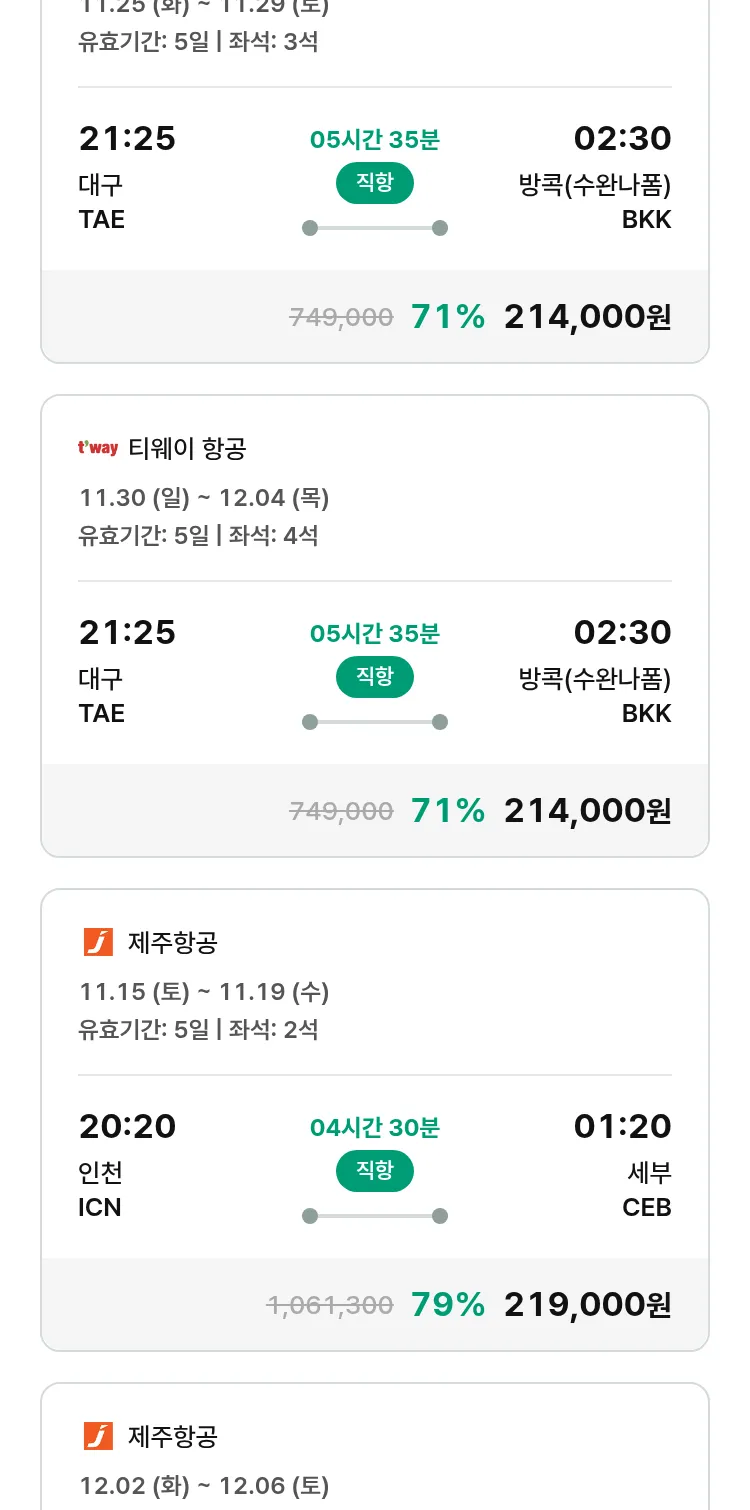Tap the 직항 badge on the 3석 Daegu flight
Screen dimensions: 750x1510
[x=374, y=183]
